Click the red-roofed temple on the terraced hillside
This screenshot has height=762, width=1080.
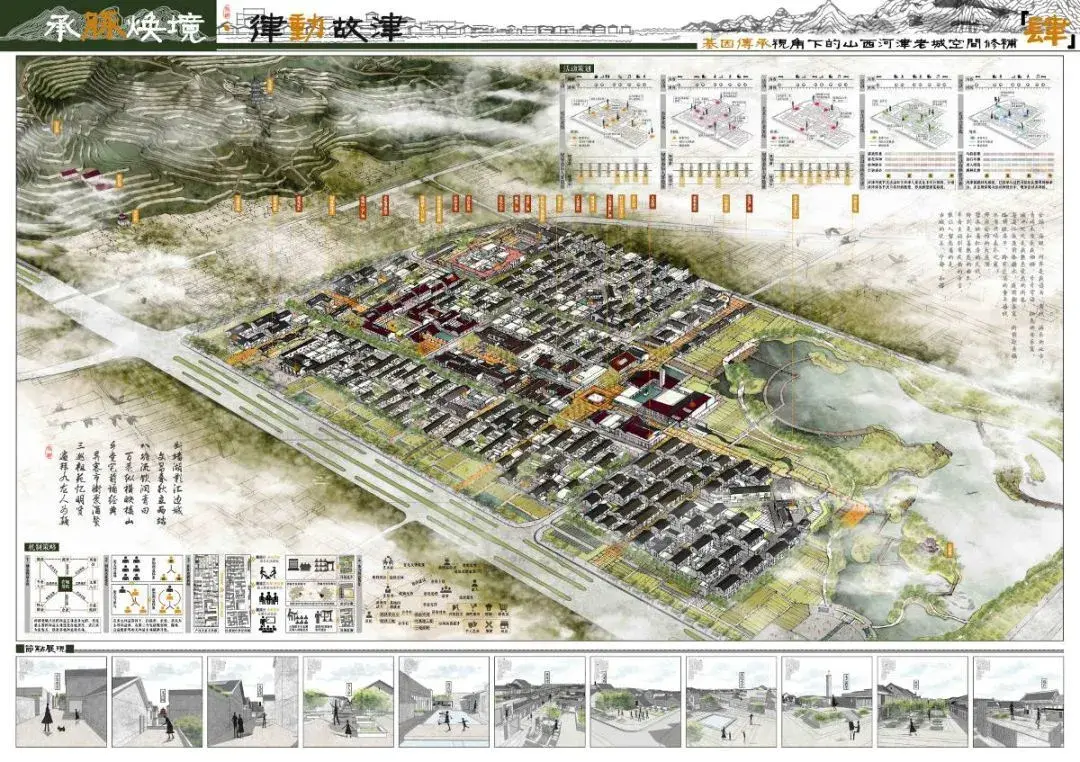(88, 178)
